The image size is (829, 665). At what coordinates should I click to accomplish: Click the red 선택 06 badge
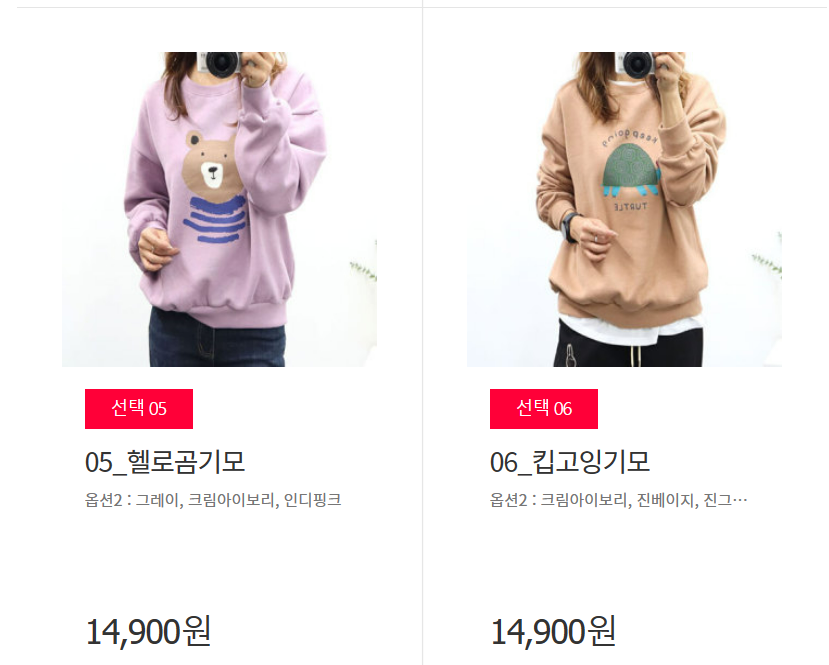point(544,409)
